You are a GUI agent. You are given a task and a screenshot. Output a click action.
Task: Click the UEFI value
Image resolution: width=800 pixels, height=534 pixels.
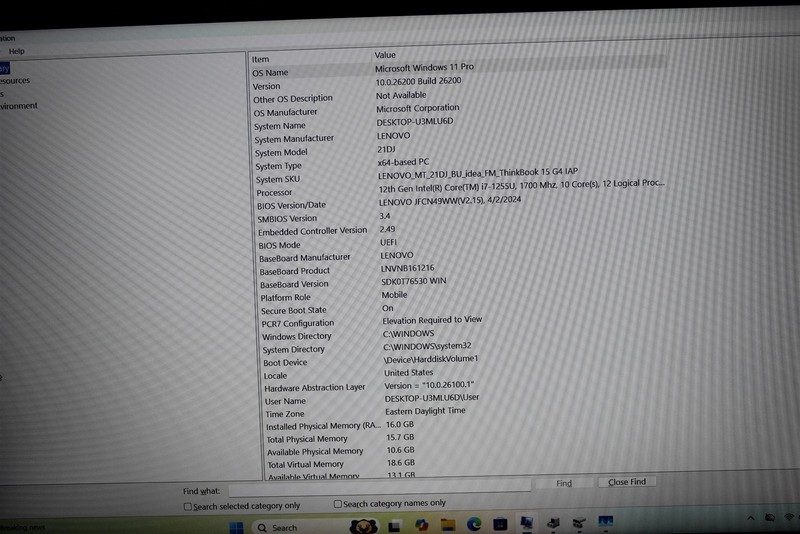pyautogui.click(x=388, y=242)
